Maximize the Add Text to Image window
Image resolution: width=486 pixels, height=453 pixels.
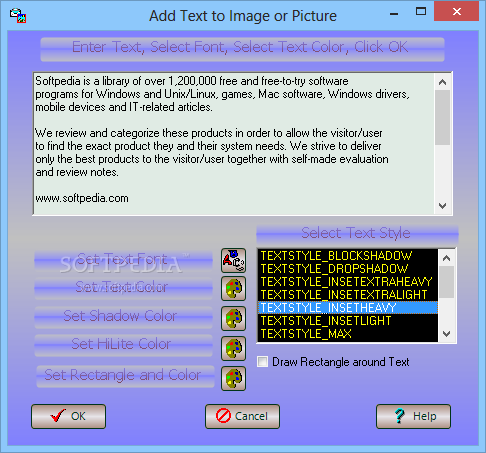coord(421,12)
